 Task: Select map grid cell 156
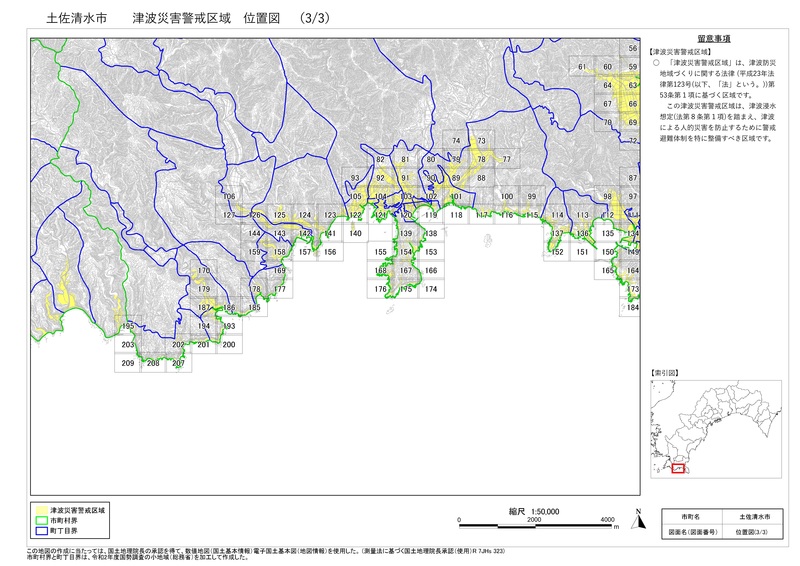[x=330, y=252]
